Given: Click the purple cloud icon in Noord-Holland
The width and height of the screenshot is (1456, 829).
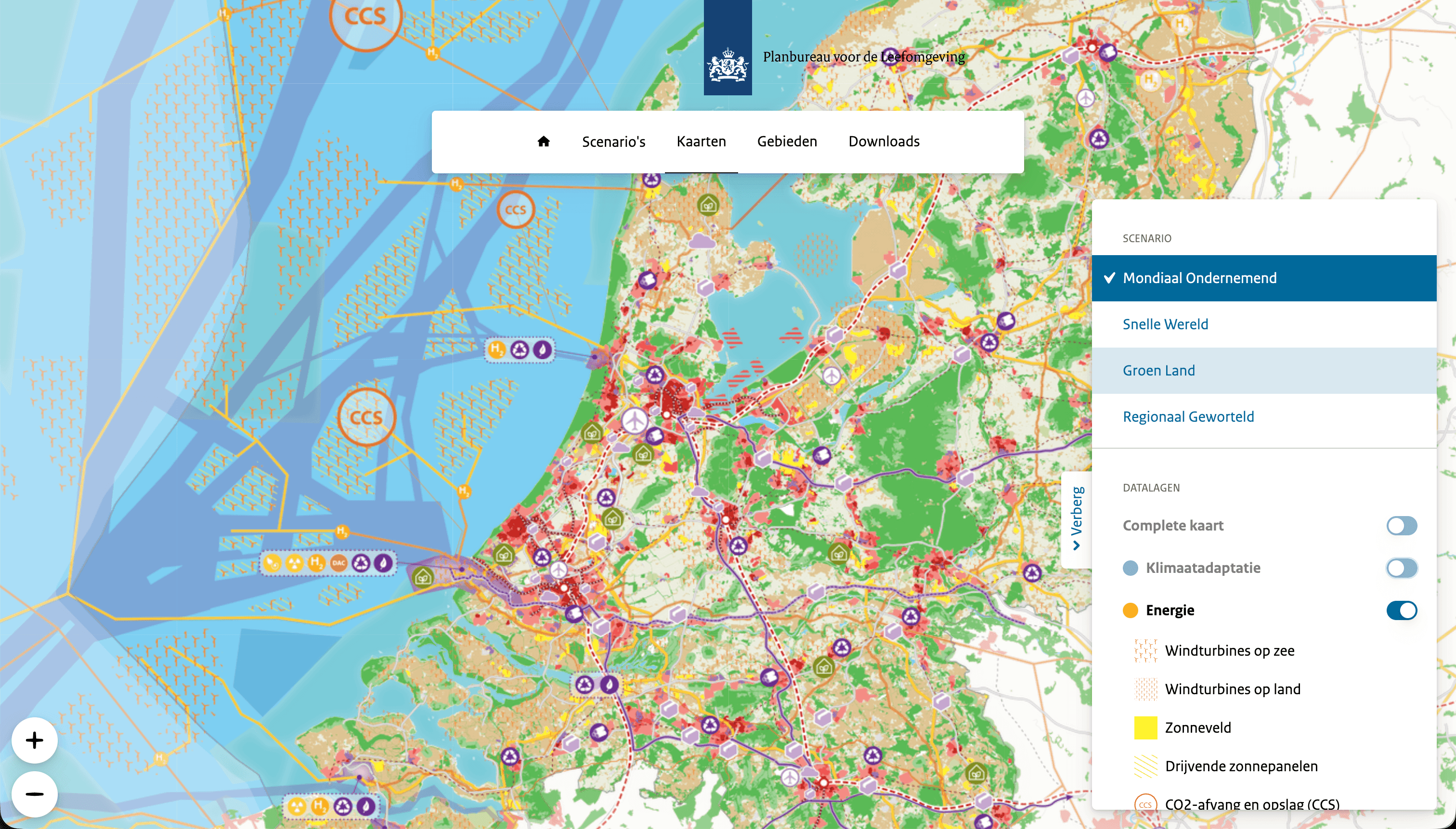Looking at the screenshot, I should (x=702, y=241).
